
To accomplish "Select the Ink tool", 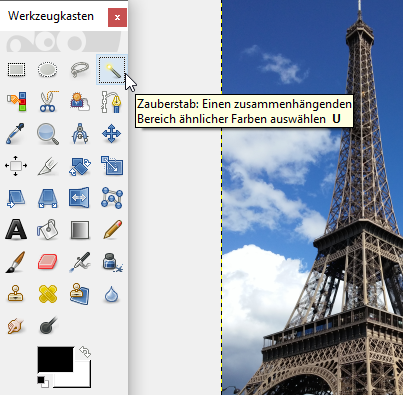I will 112,262.
